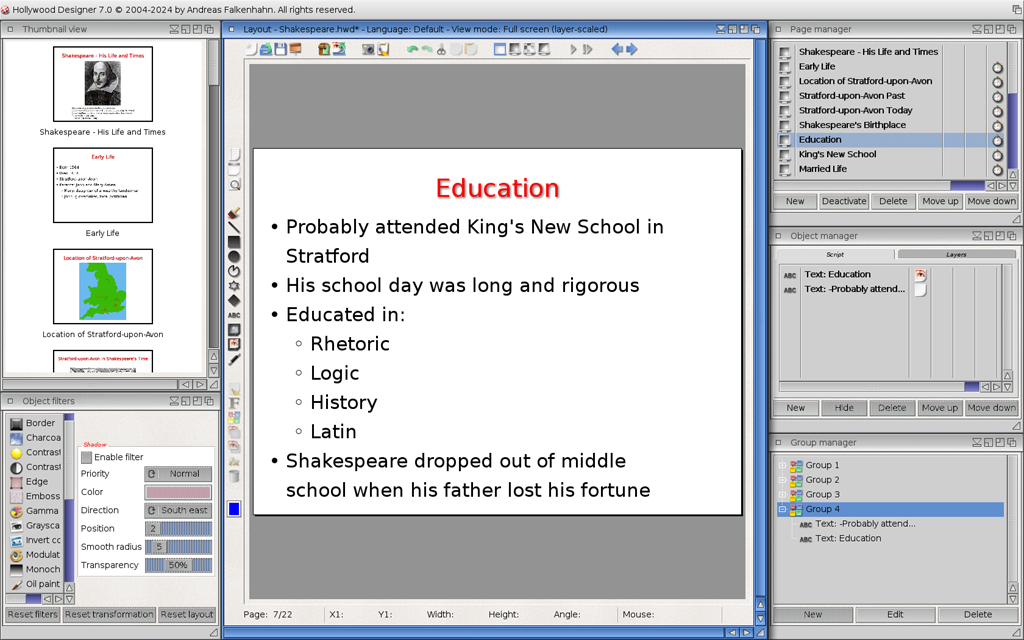1024x640 pixels.
Task: Open the shadow Priority dropdown
Action: click(x=178, y=474)
